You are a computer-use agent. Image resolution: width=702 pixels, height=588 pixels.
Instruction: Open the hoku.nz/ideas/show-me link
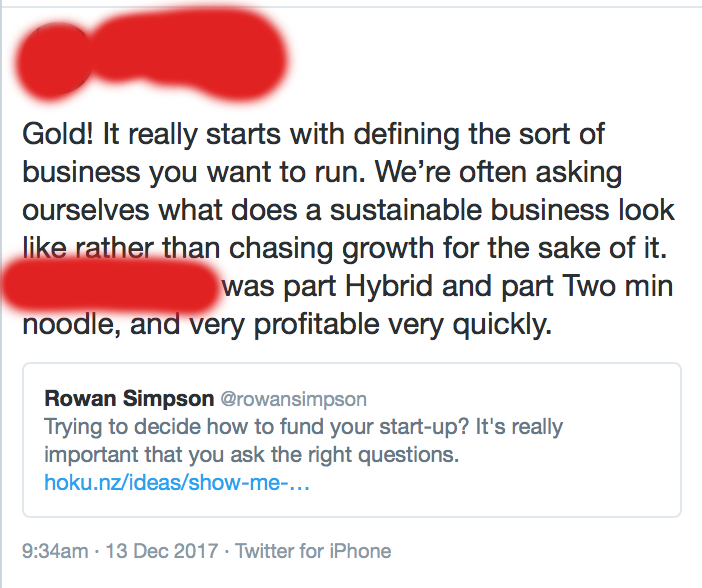click(177, 482)
